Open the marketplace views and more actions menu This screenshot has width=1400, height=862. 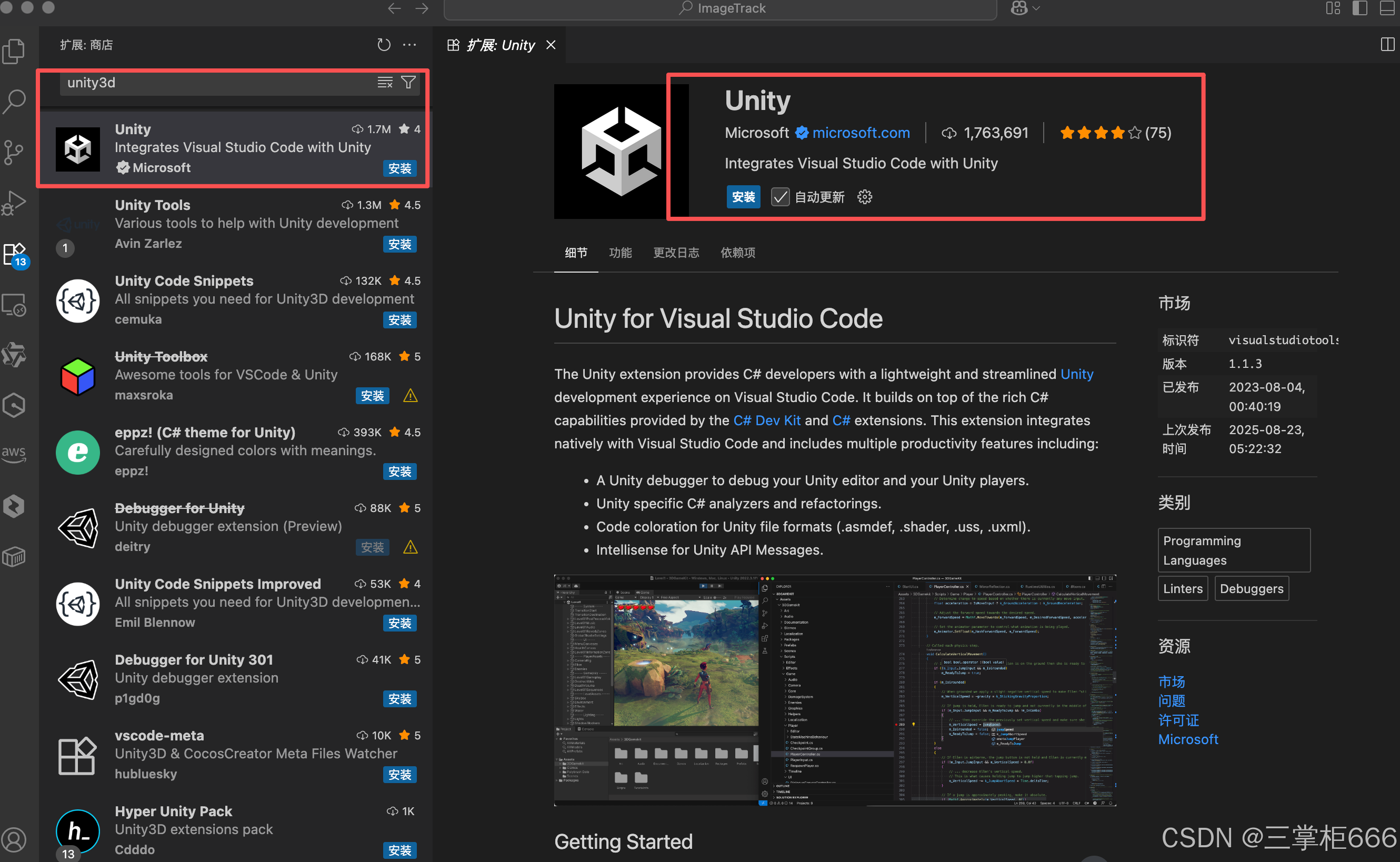409,44
